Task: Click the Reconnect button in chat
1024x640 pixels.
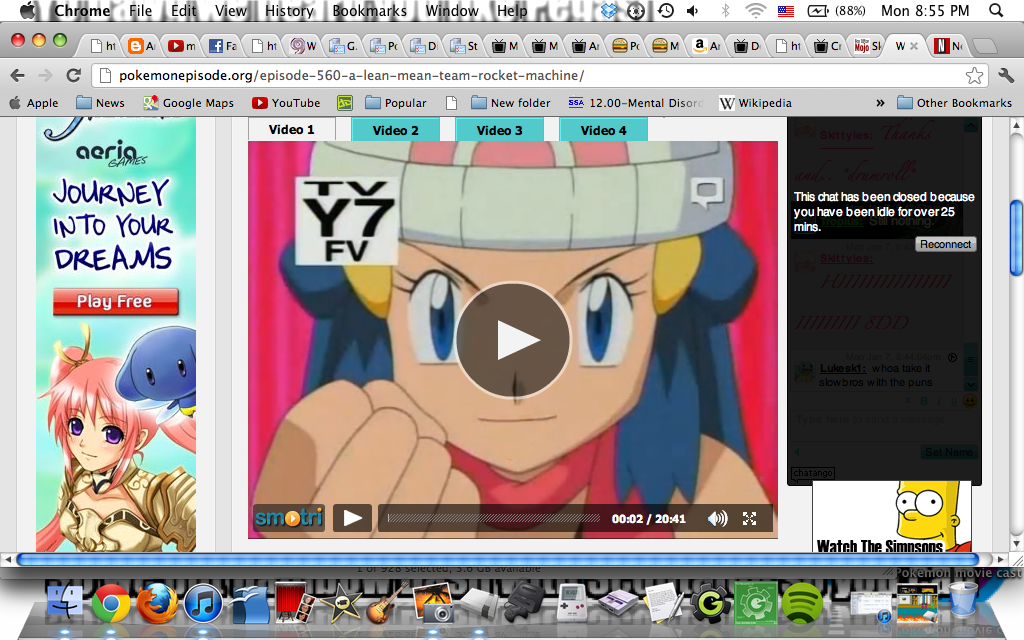Action: coord(944,243)
